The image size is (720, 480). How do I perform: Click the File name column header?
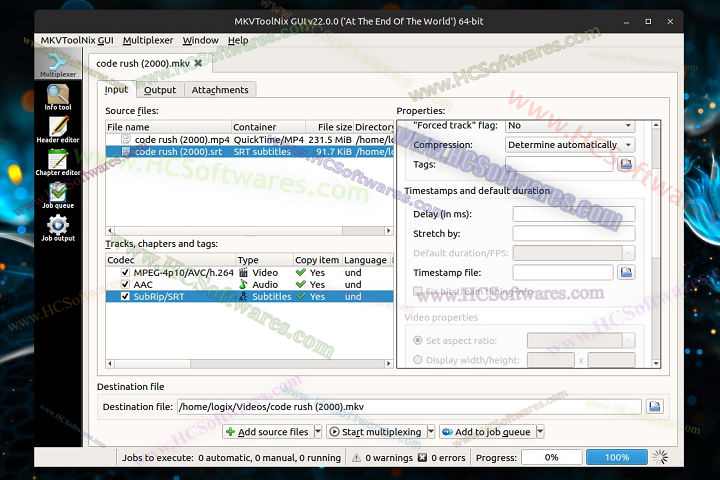tap(169, 127)
